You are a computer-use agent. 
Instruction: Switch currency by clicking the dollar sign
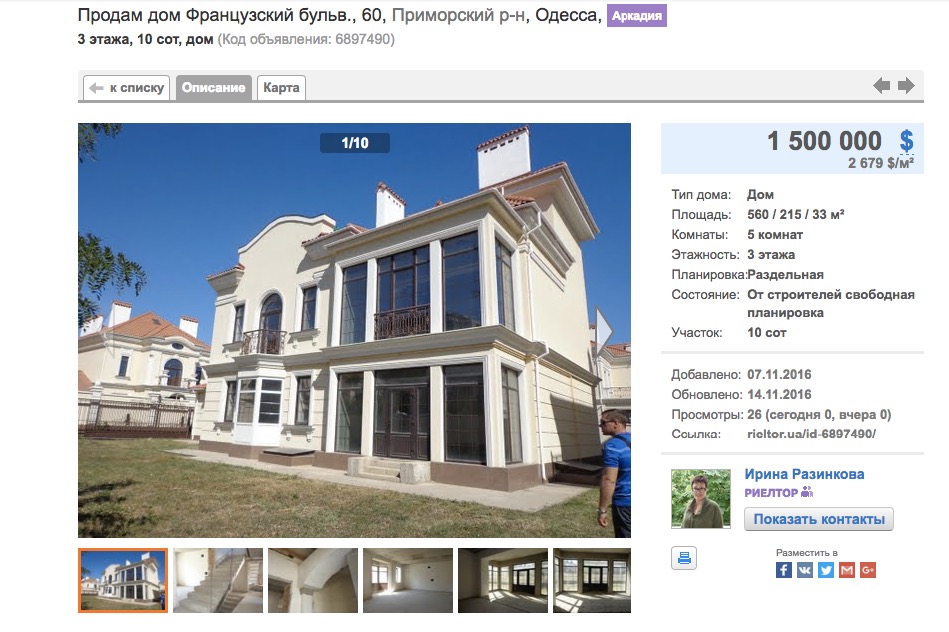coord(906,141)
